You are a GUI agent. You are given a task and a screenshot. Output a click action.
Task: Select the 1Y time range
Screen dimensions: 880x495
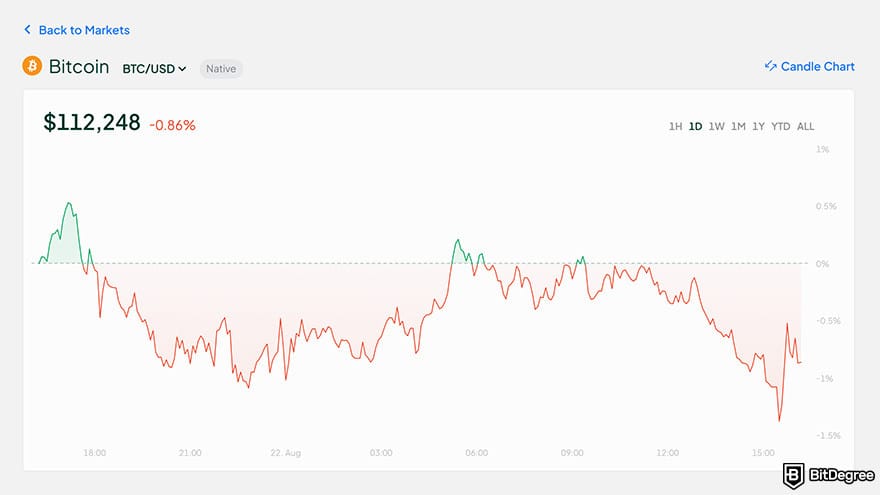point(758,126)
